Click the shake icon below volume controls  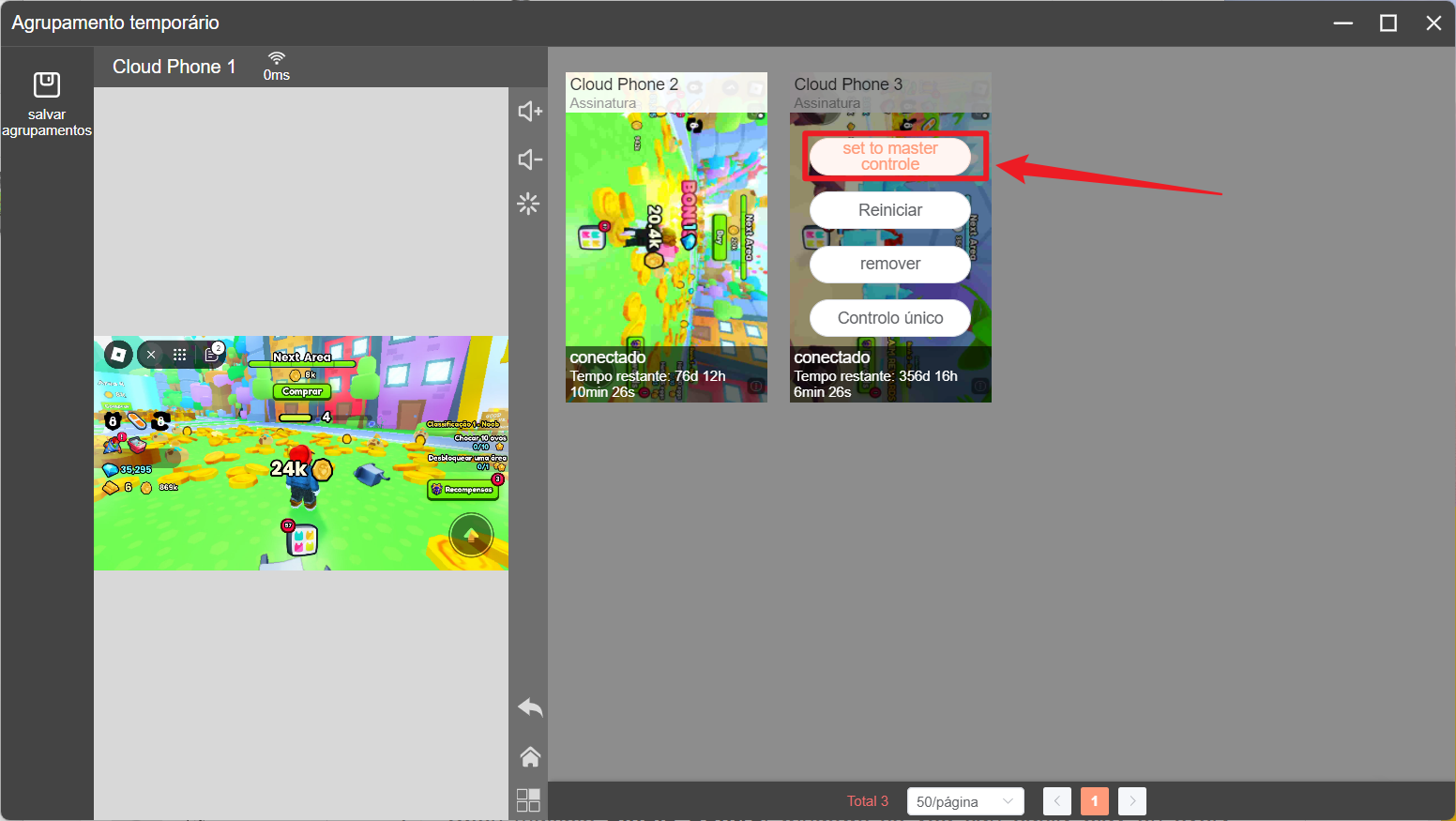tap(528, 204)
